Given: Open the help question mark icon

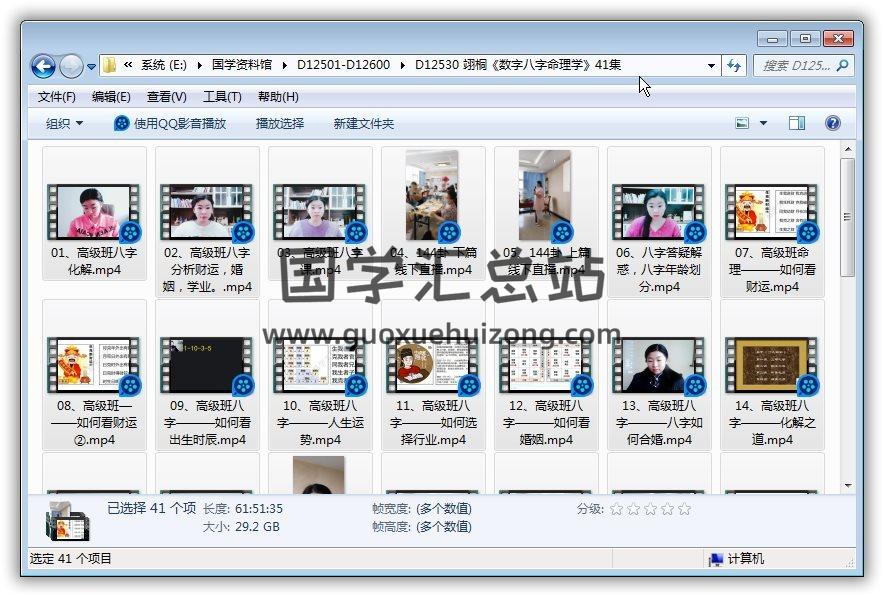Looking at the screenshot, I should (x=832, y=123).
